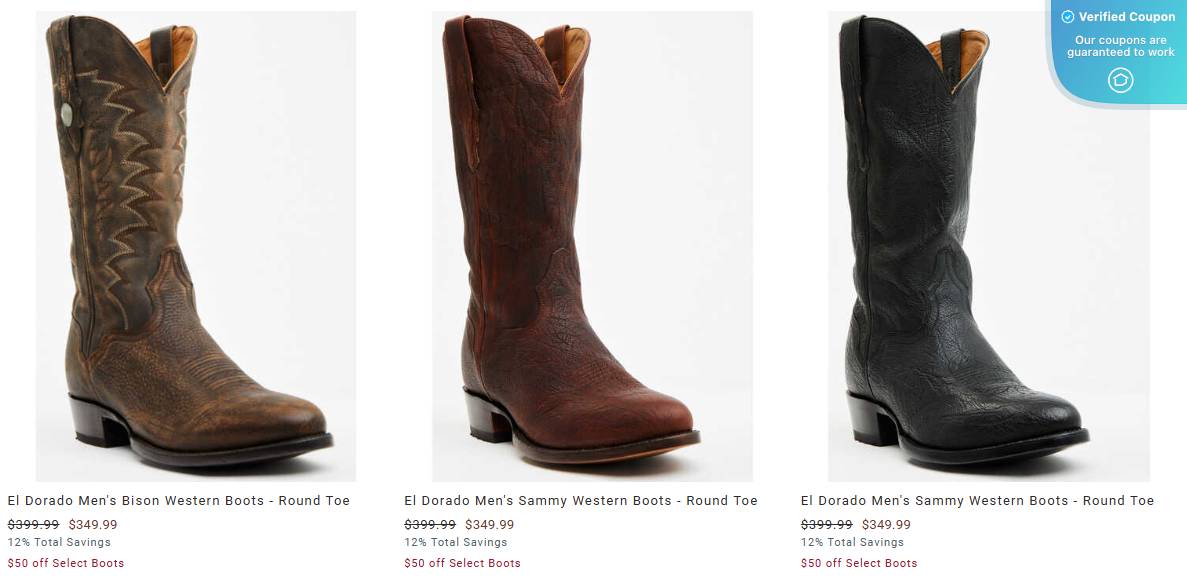Click the coupon emblem icon on the blue badge
Screen dimensions: 1187x583
[1120, 80]
